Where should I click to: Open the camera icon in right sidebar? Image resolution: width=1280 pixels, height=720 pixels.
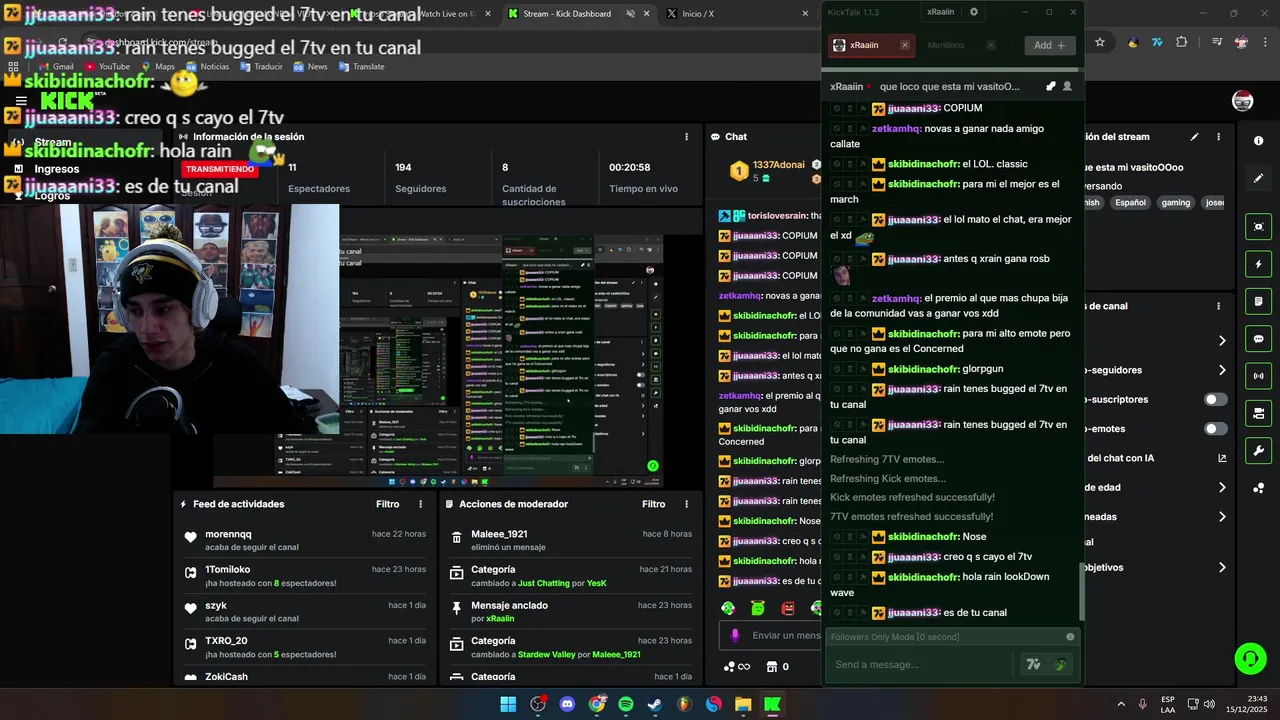[x=1258, y=413]
